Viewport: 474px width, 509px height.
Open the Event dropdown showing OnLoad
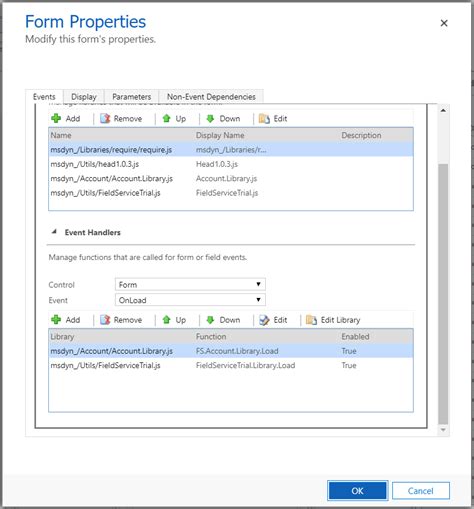(x=190, y=300)
